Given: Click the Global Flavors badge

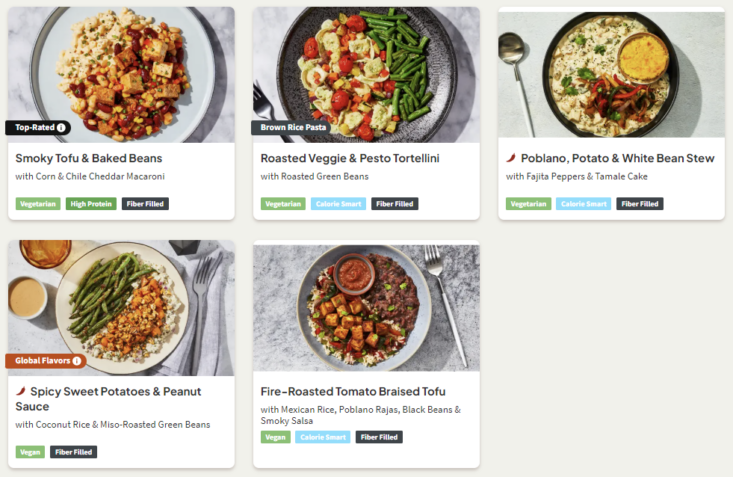Looking at the screenshot, I should [40, 361].
